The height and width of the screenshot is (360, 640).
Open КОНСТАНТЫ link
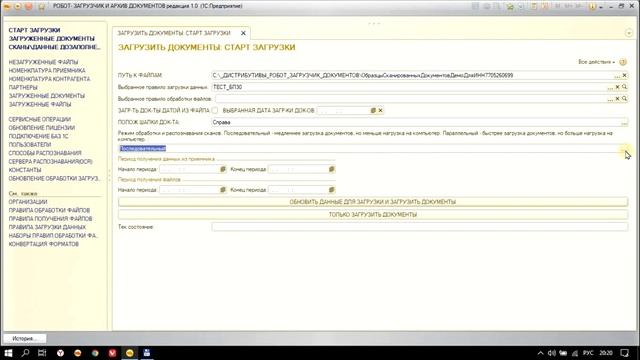[x=25, y=170]
